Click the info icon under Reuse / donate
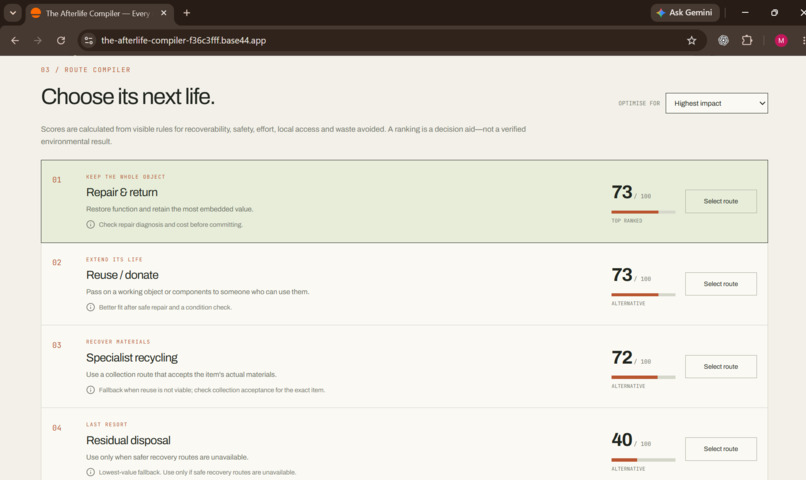This screenshot has height=480, width=806. pos(90,307)
